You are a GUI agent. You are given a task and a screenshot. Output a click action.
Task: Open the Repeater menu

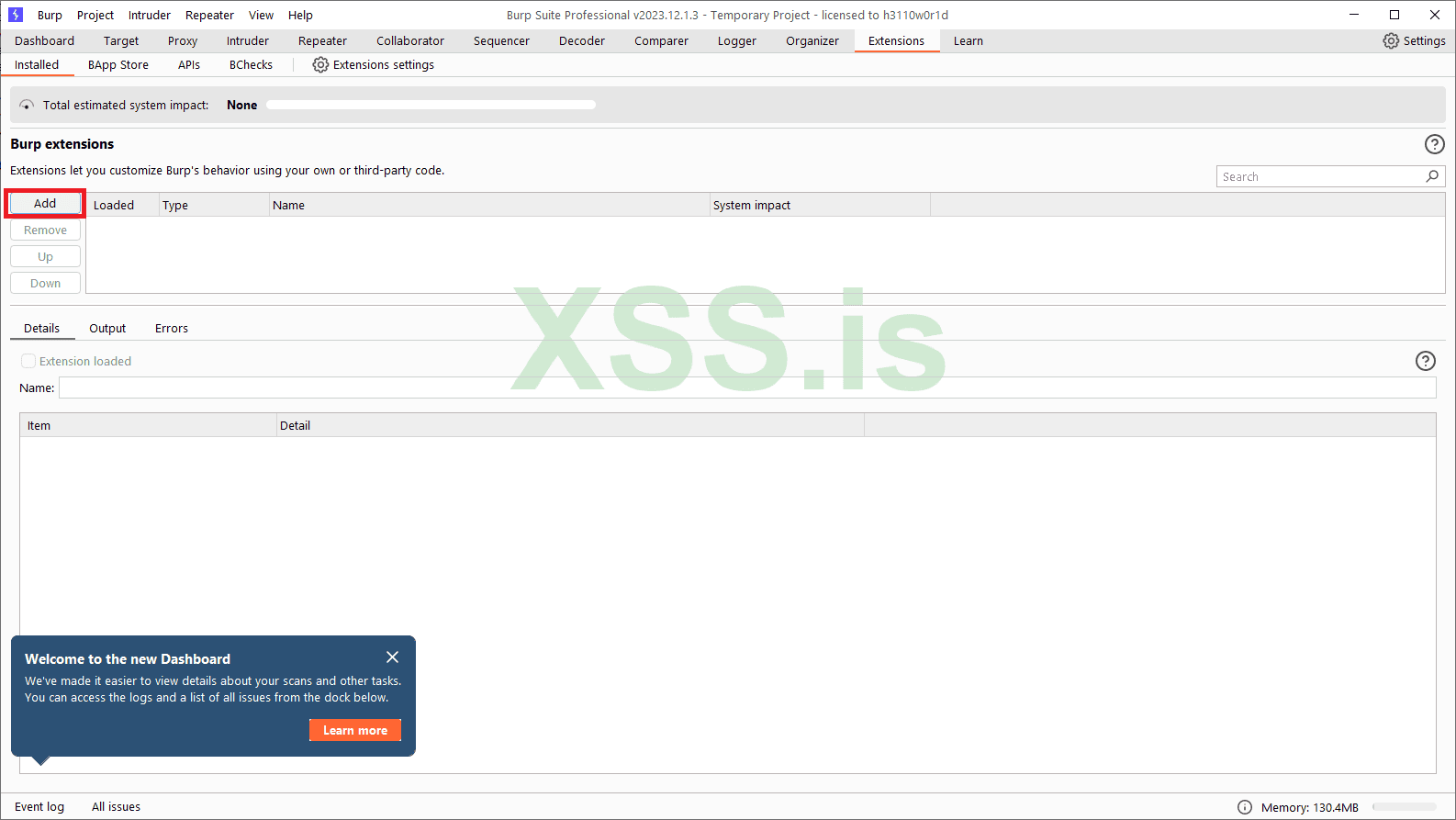tap(209, 15)
